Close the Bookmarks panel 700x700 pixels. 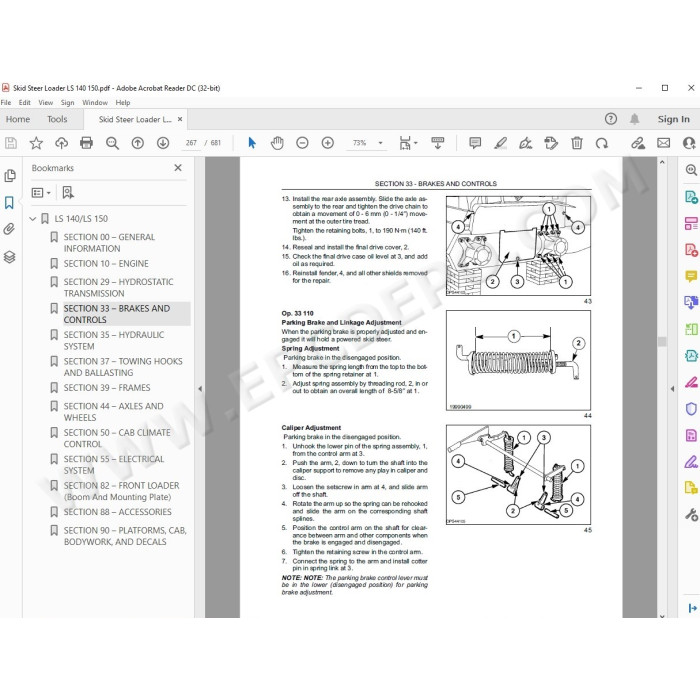pos(178,168)
